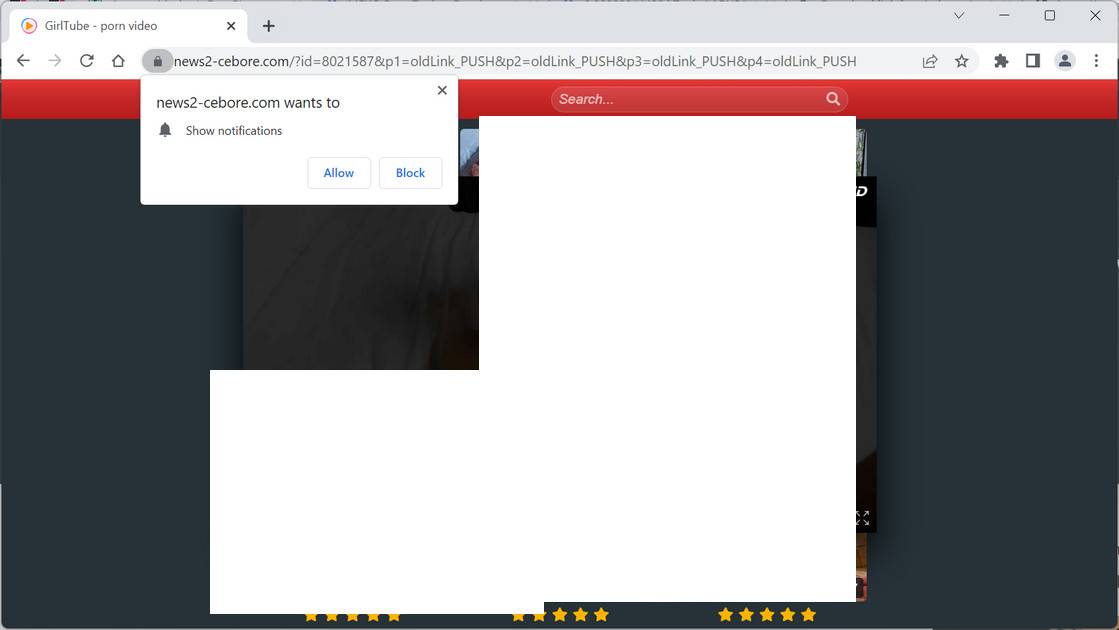Close the GirlTube tab
The width and height of the screenshot is (1119, 630).
pos(231,26)
